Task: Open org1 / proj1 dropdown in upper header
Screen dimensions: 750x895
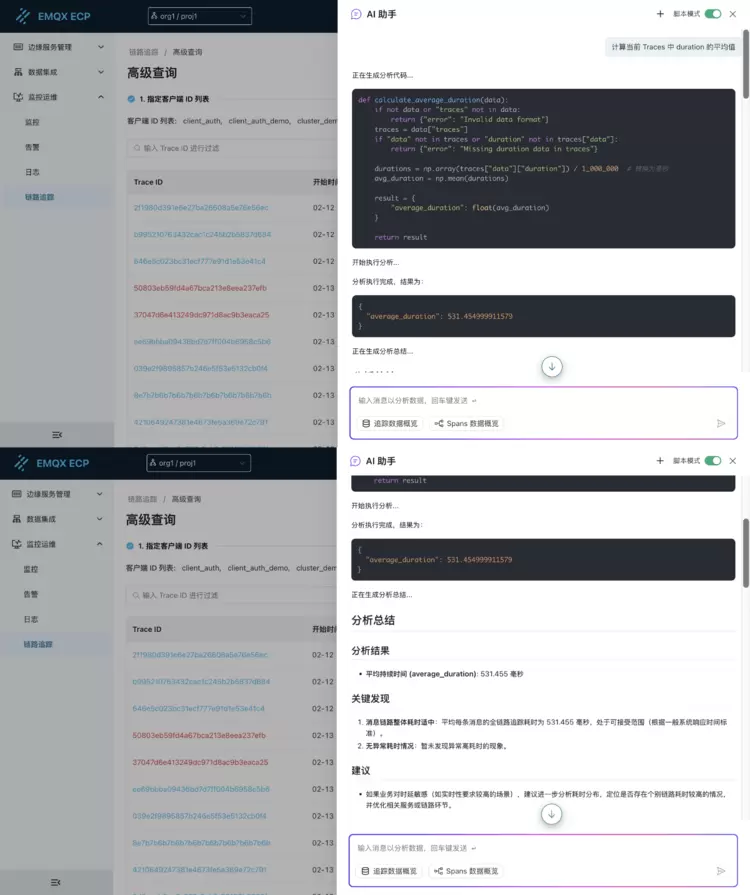Action: pos(199,16)
